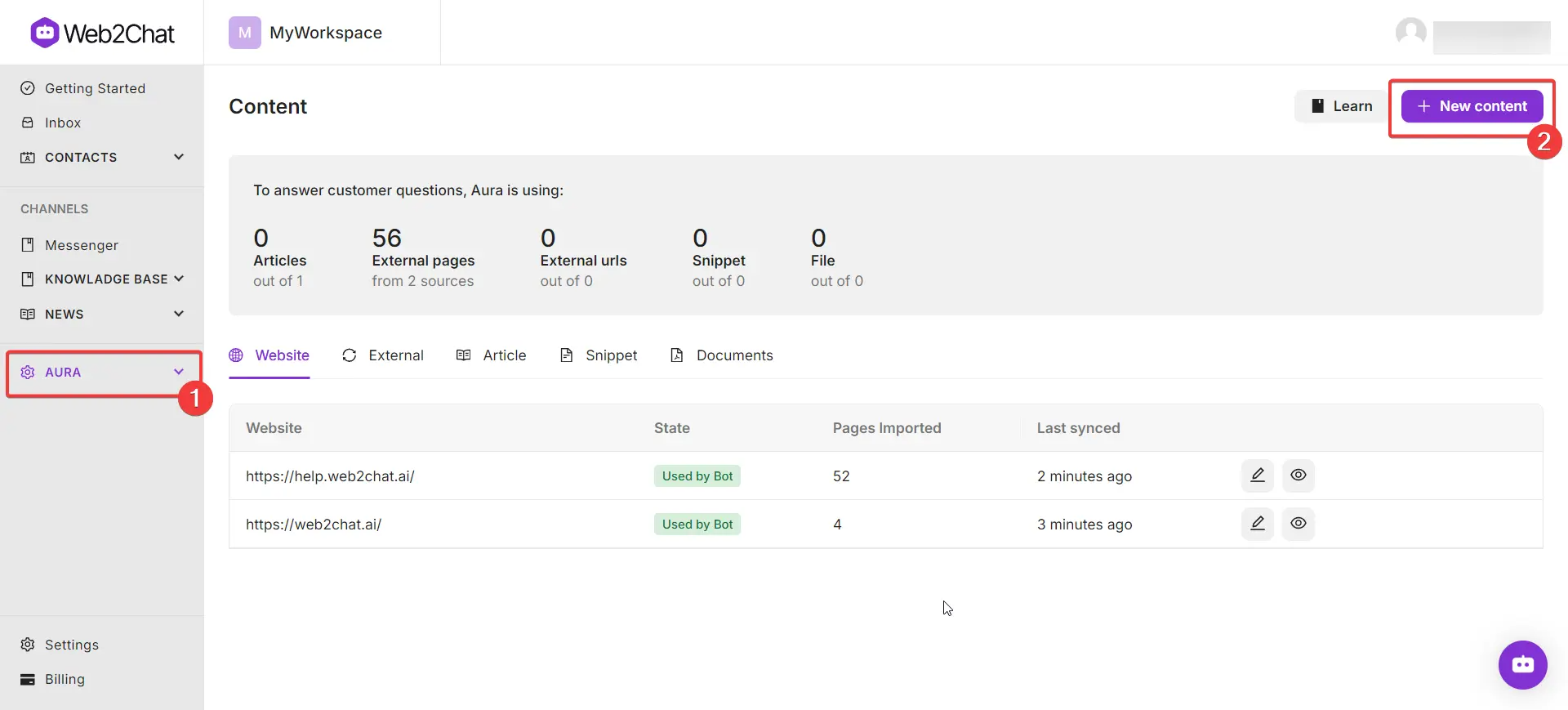1568x710 pixels.
Task: Switch to the Article tab
Action: point(492,356)
